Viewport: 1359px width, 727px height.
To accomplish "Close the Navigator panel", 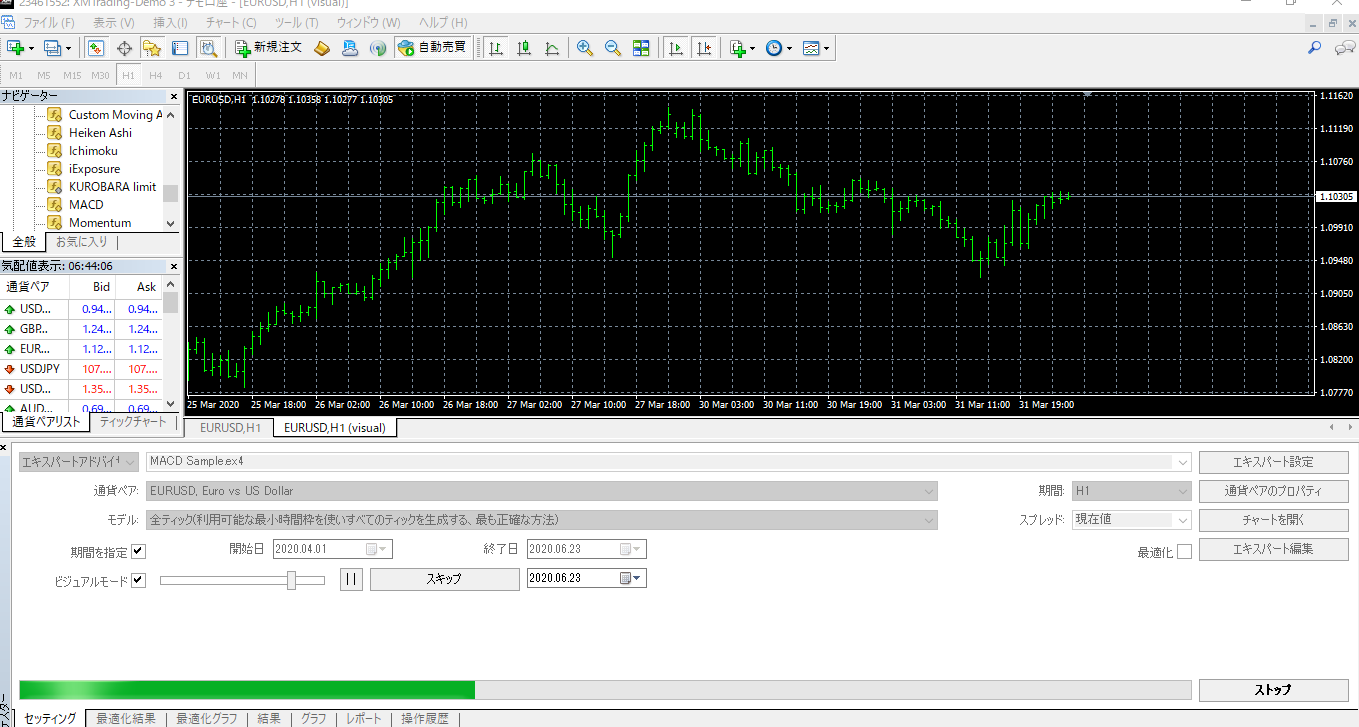I will (172, 96).
